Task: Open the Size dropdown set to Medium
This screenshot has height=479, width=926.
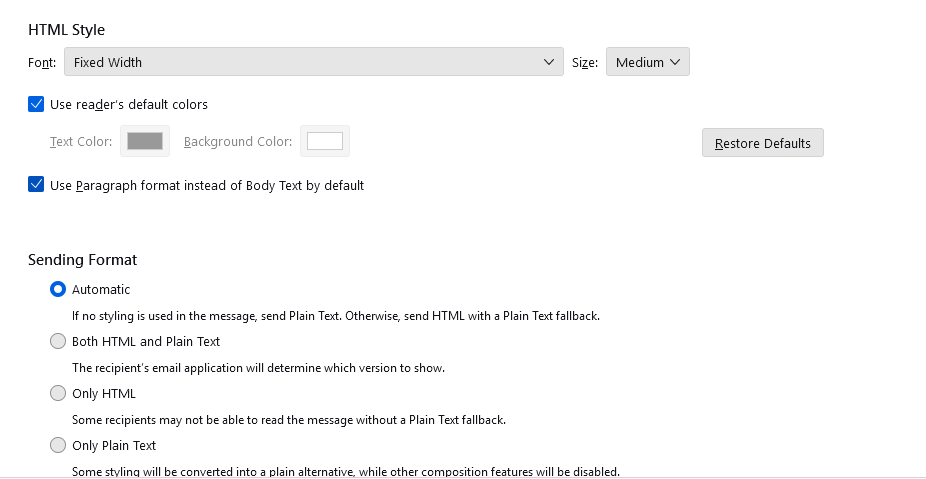Action: pos(647,62)
